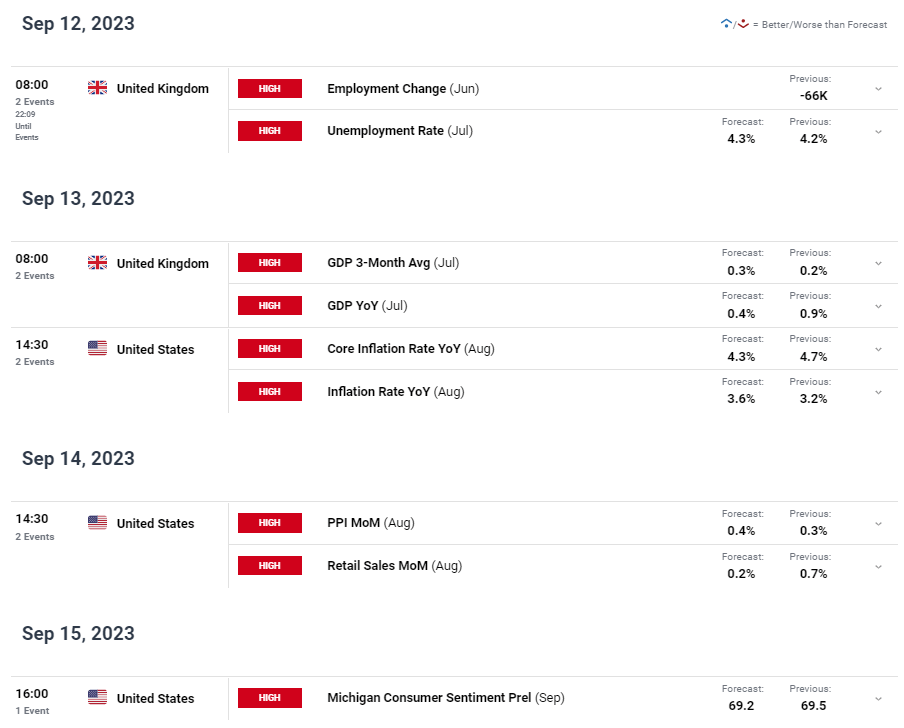Image resolution: width=904 pixels, height=728 pixels.
Task: Click the UK flag beside the Sep 12 events
Action: point(97,88)
